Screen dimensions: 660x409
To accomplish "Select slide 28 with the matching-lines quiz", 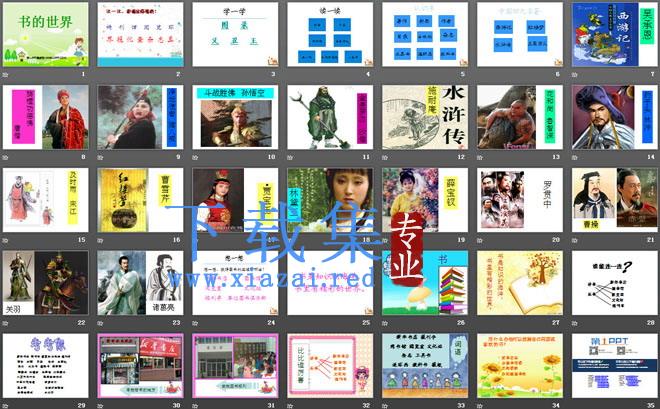I will pyautogui.click(x=615, y=283).
